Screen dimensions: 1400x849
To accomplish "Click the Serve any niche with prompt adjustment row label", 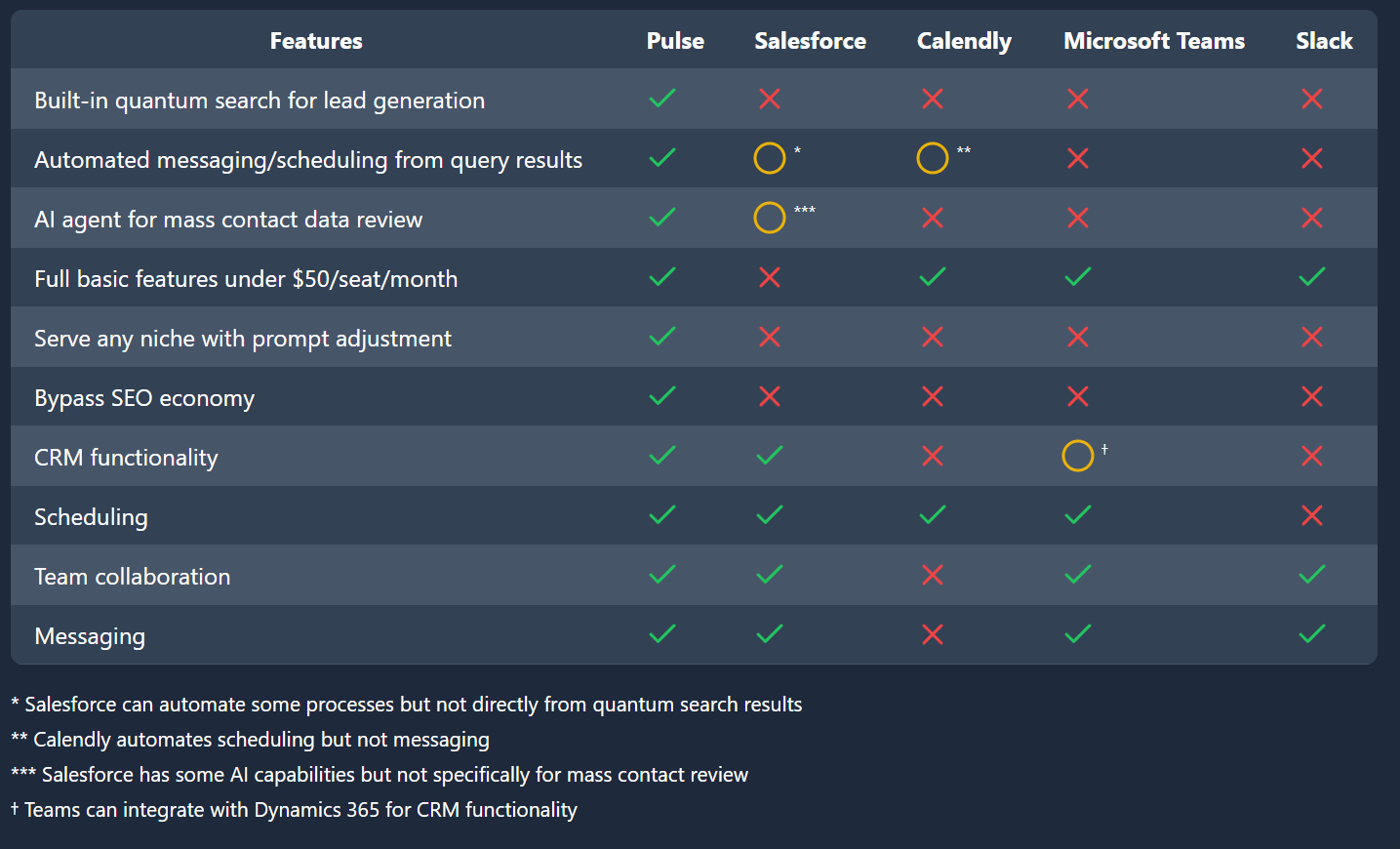I will (243, 339).
